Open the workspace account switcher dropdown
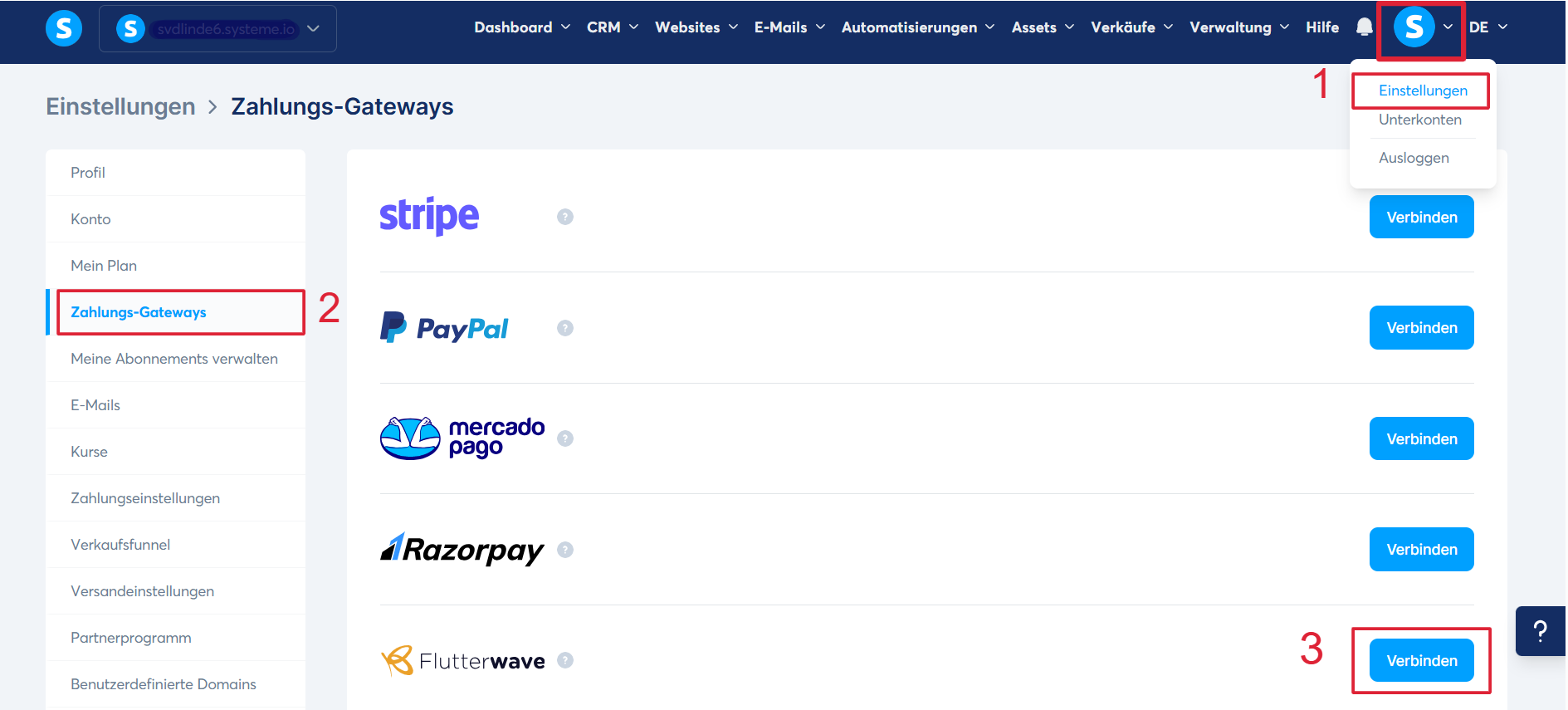 (x=217, y=28)
